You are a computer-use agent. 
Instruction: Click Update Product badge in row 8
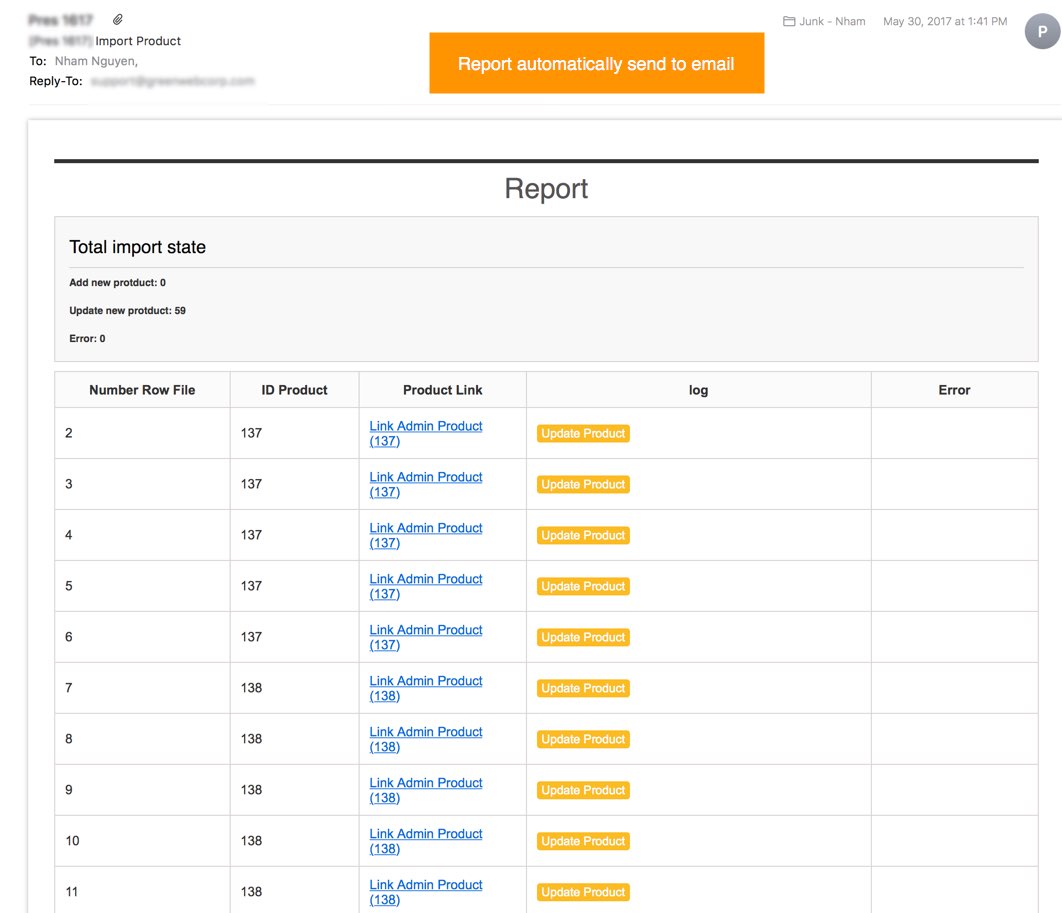[x=583, y=740]
